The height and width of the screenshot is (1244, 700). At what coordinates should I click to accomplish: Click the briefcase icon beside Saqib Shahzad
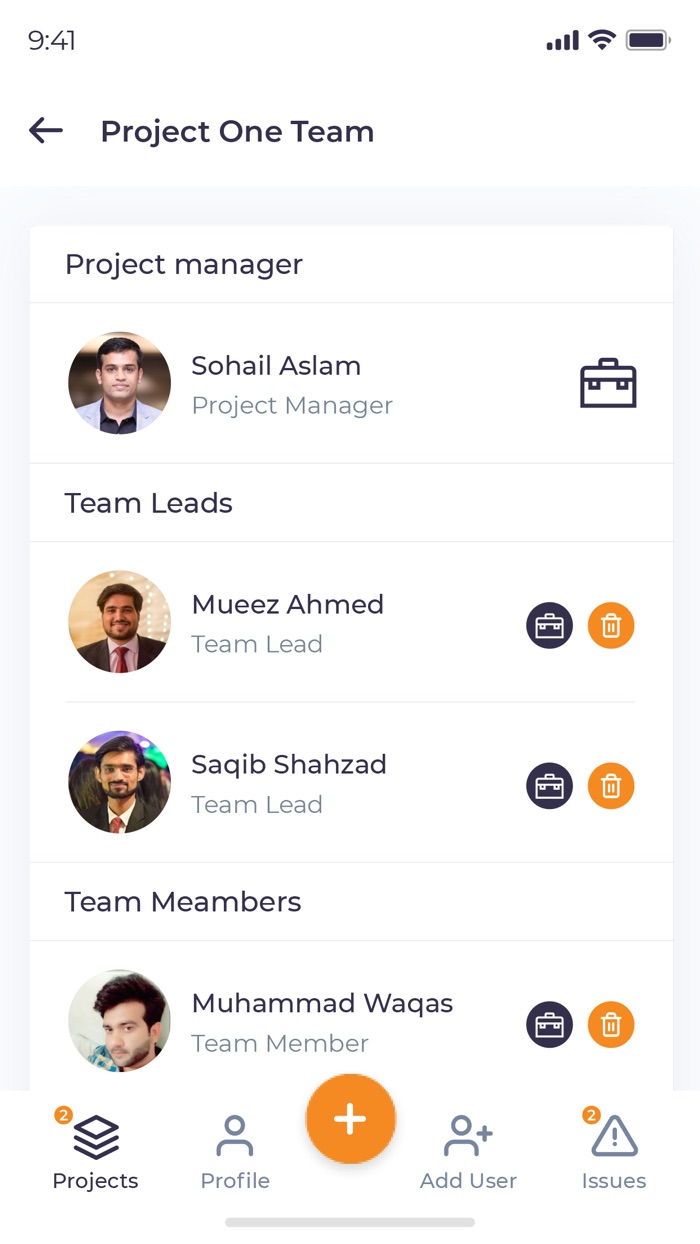coord(549,785)
